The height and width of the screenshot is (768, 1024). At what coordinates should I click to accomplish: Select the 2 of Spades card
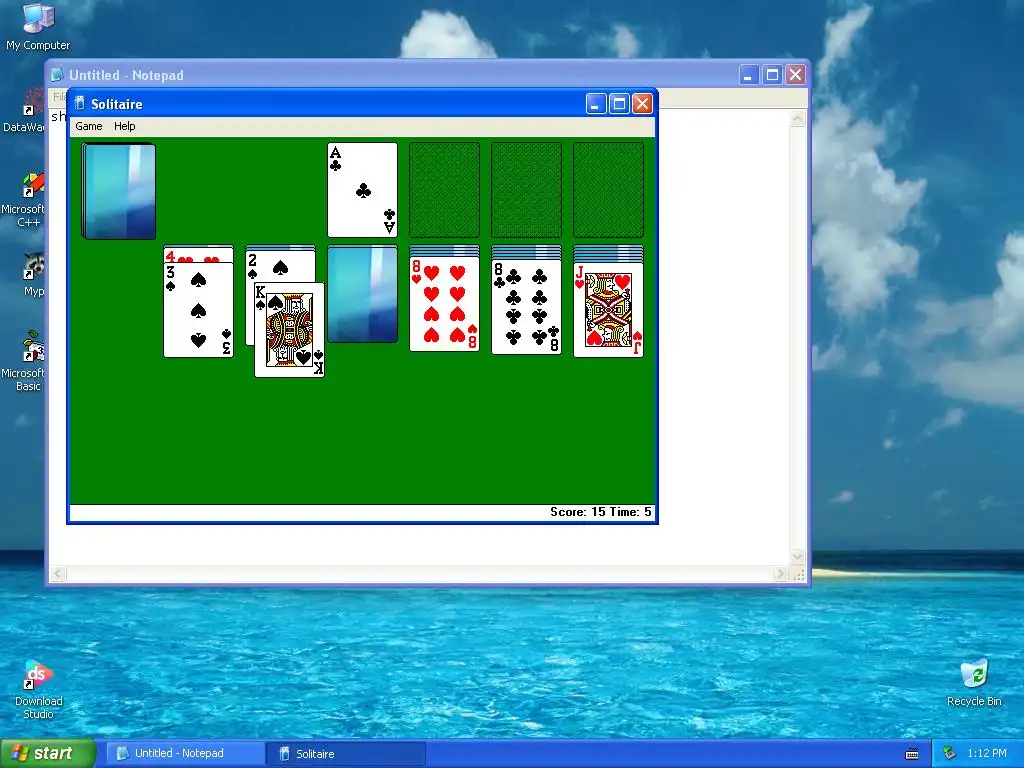(280, 266)
